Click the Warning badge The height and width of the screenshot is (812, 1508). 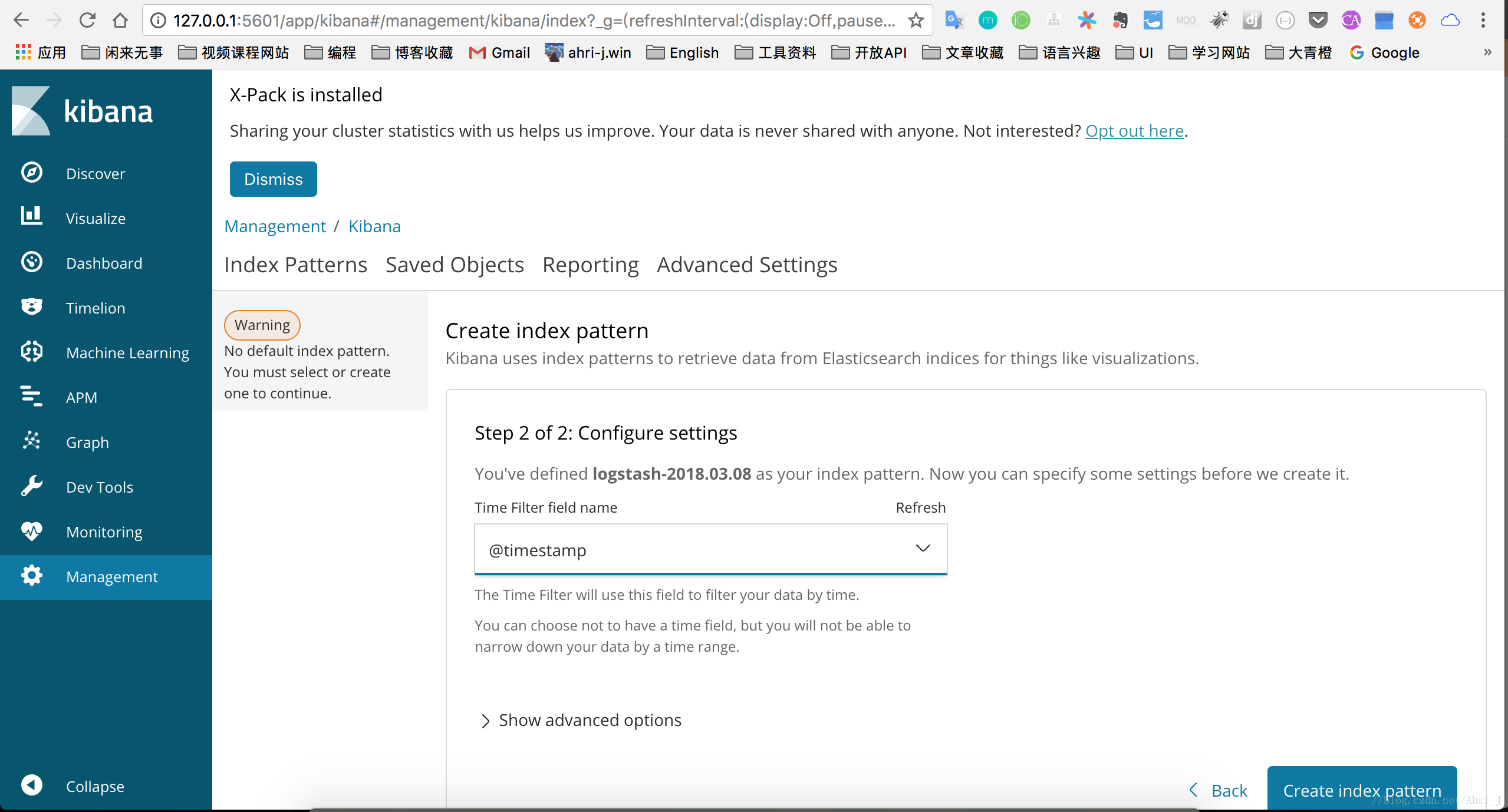(262, 325)
